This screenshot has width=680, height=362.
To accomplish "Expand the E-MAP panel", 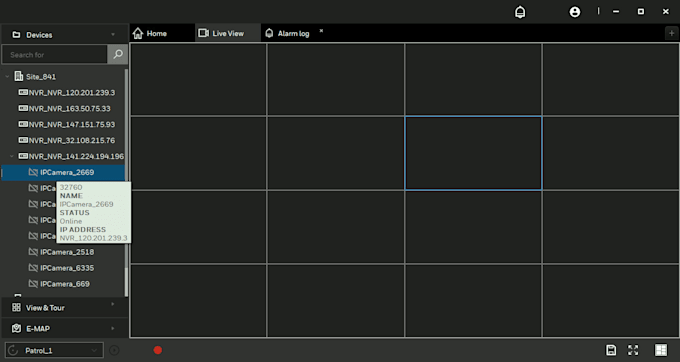I will coord(64,328).
